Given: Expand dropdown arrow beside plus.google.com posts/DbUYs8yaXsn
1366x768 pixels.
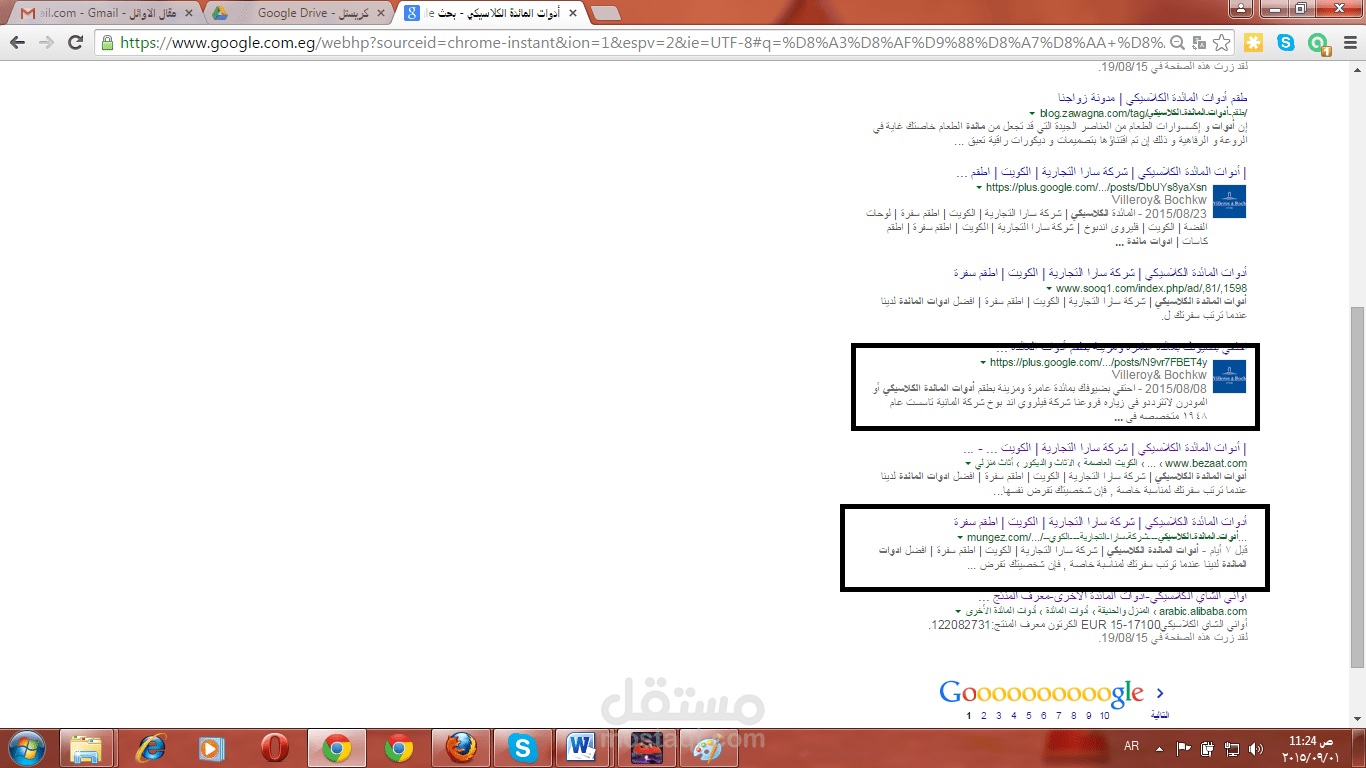Looking at the screenshot, I should [x=980, y=188].
